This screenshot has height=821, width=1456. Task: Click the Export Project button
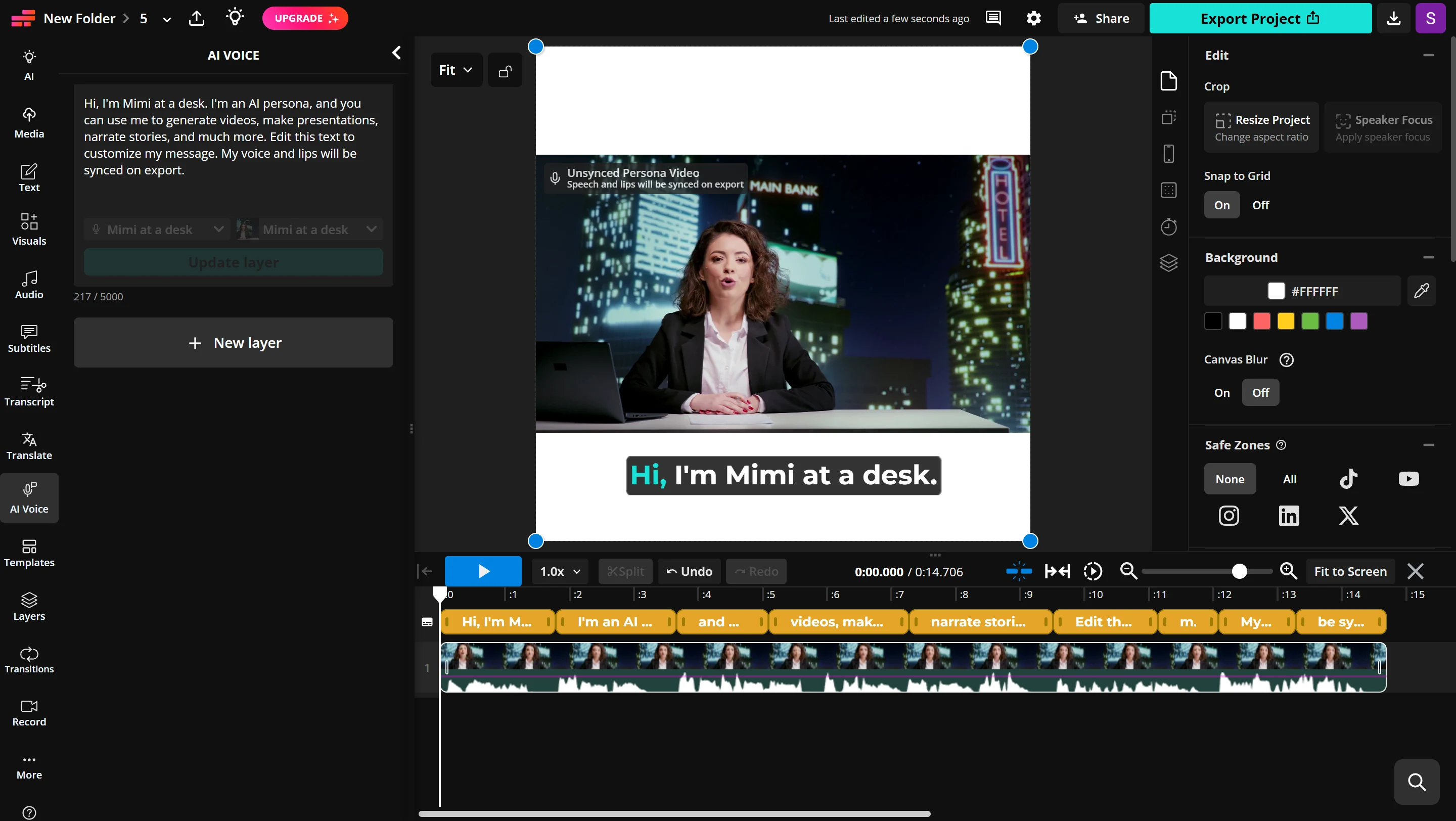(x=1260, y=18)
